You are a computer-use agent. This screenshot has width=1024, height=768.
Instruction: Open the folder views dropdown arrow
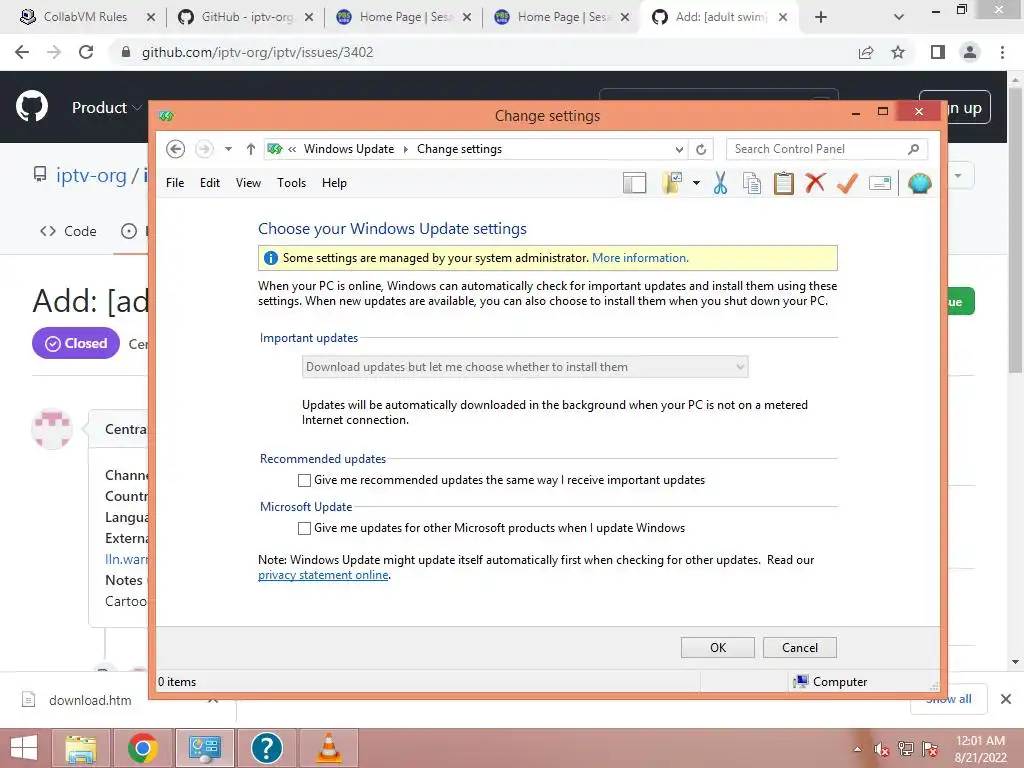696,184
